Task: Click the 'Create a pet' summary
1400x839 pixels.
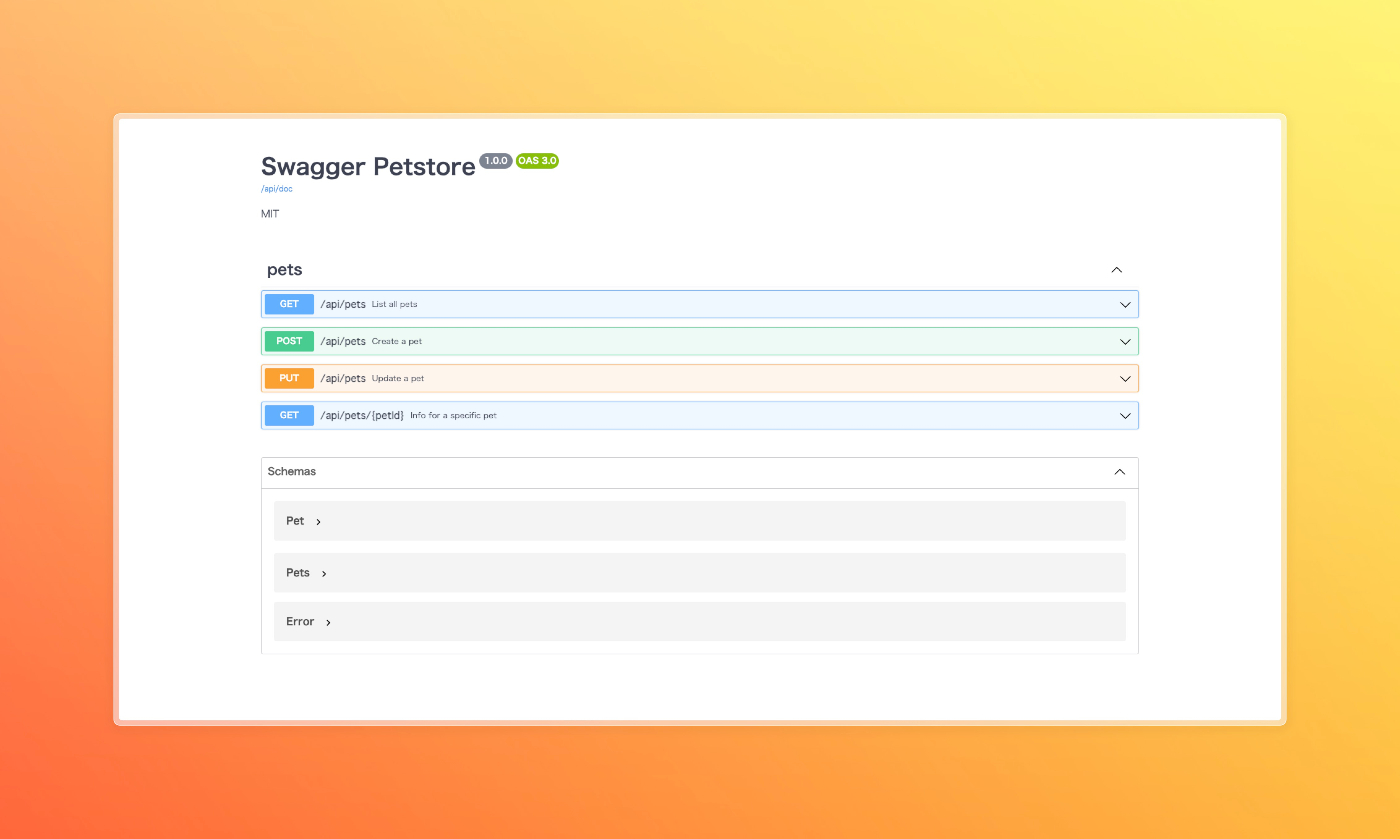Action: pyautogui.click(x=397, y=341)
